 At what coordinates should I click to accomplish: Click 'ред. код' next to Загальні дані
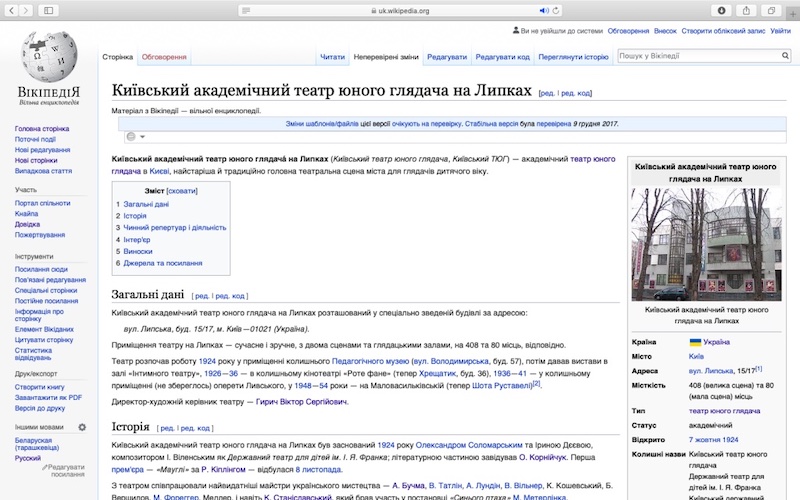click(230, 296)
